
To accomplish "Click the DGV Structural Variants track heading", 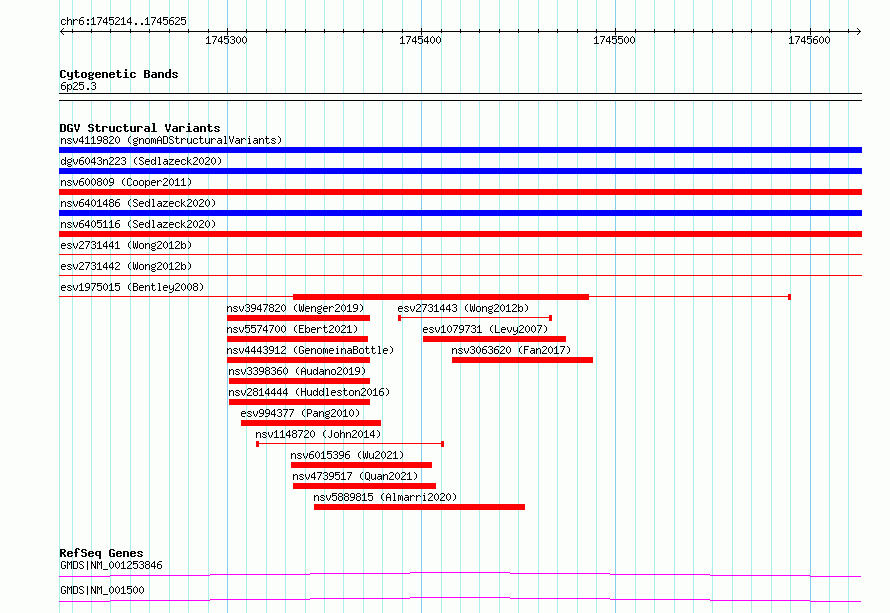I will pyautogui.click(x=140, y=128).
